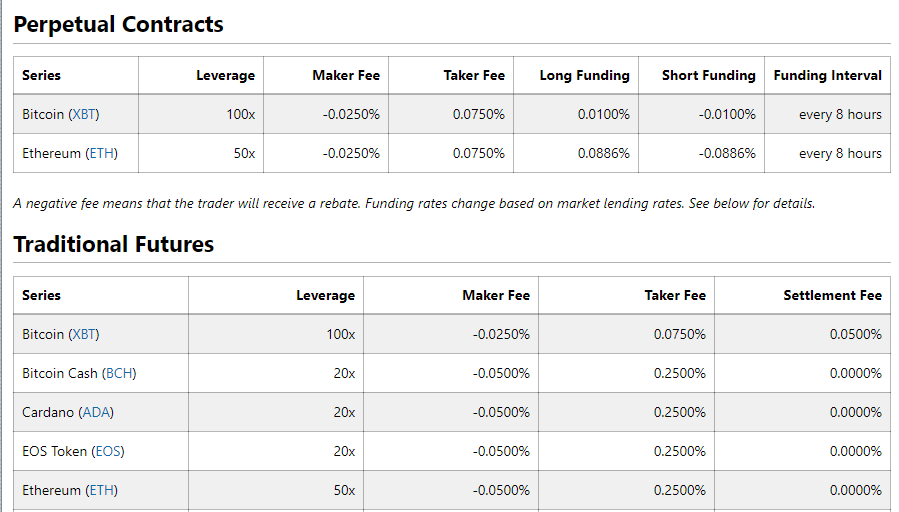Select the -0.0886% short funding cell
The width and height of the screenshot is (899, 512).
point(727,154)
